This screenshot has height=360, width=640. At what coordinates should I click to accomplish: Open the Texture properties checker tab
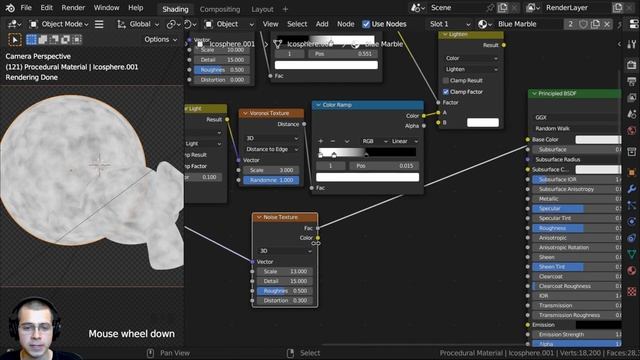point(631,291)
